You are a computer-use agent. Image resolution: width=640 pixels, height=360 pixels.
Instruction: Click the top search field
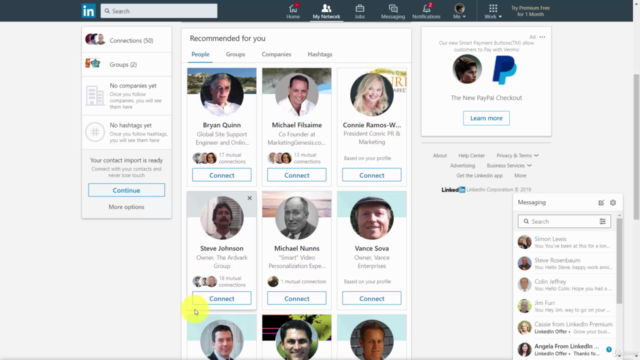[x=159, y=11]
